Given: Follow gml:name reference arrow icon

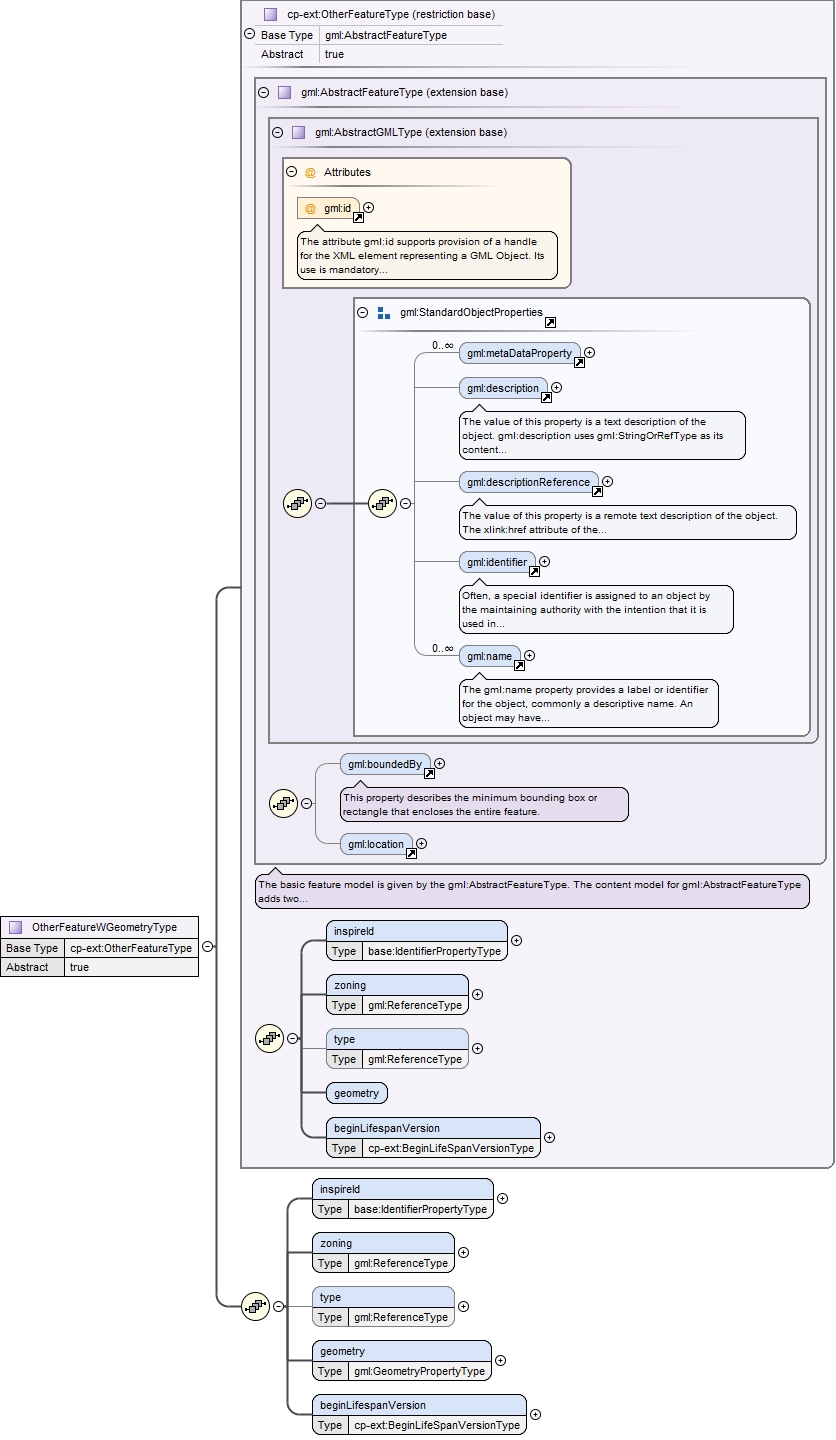Looking at the screenshot, I should (519, 666).
